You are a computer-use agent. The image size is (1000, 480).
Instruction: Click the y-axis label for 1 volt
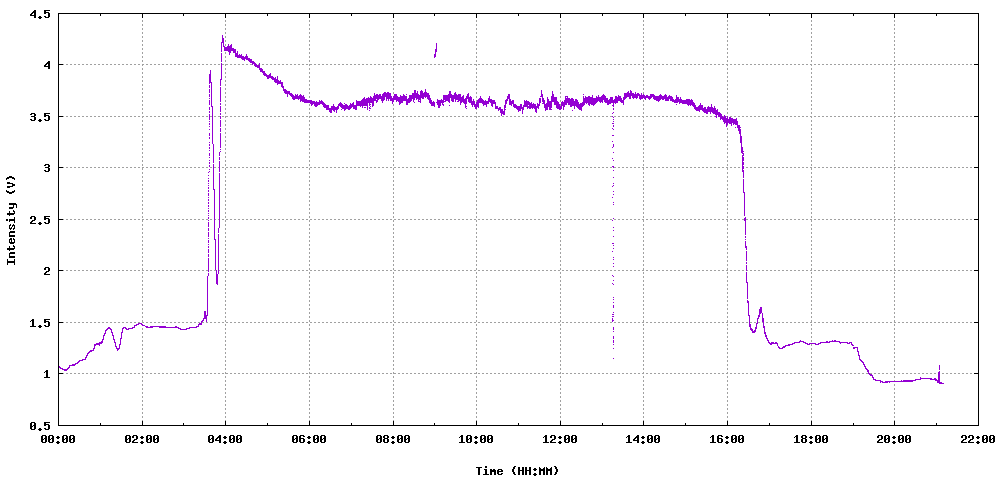[46, 374]
